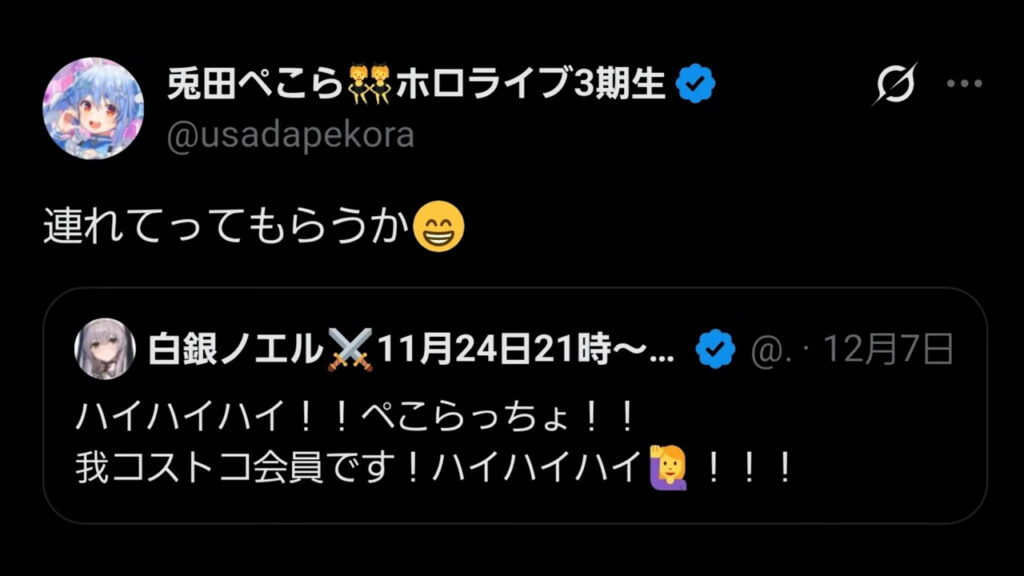Click the main tweet text 連れてってもらうか
This screenshot has width=1024, height=576.
[x=227, y=227]
